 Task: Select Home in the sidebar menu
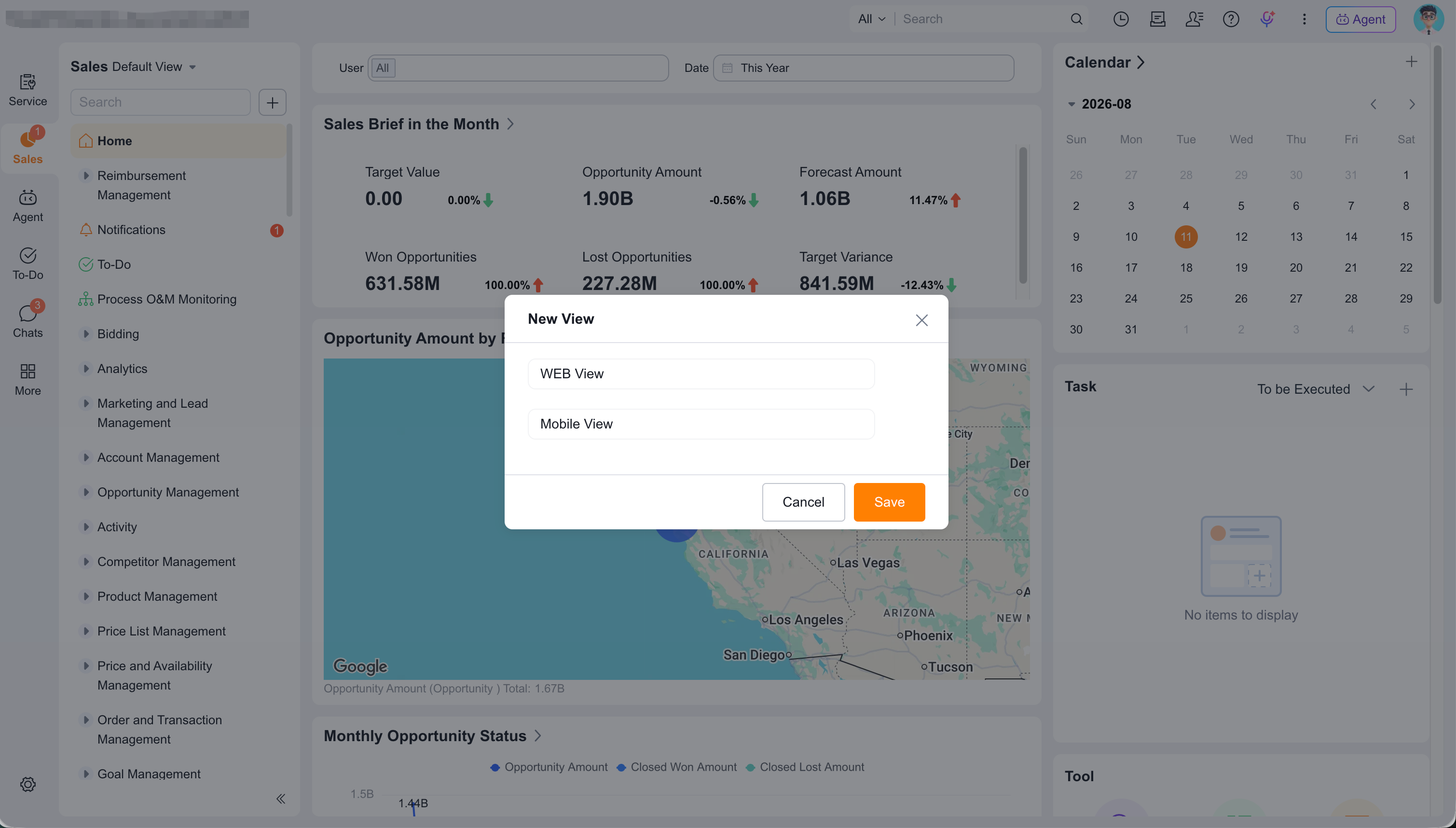pyautogui.click(x=178, y=141)
